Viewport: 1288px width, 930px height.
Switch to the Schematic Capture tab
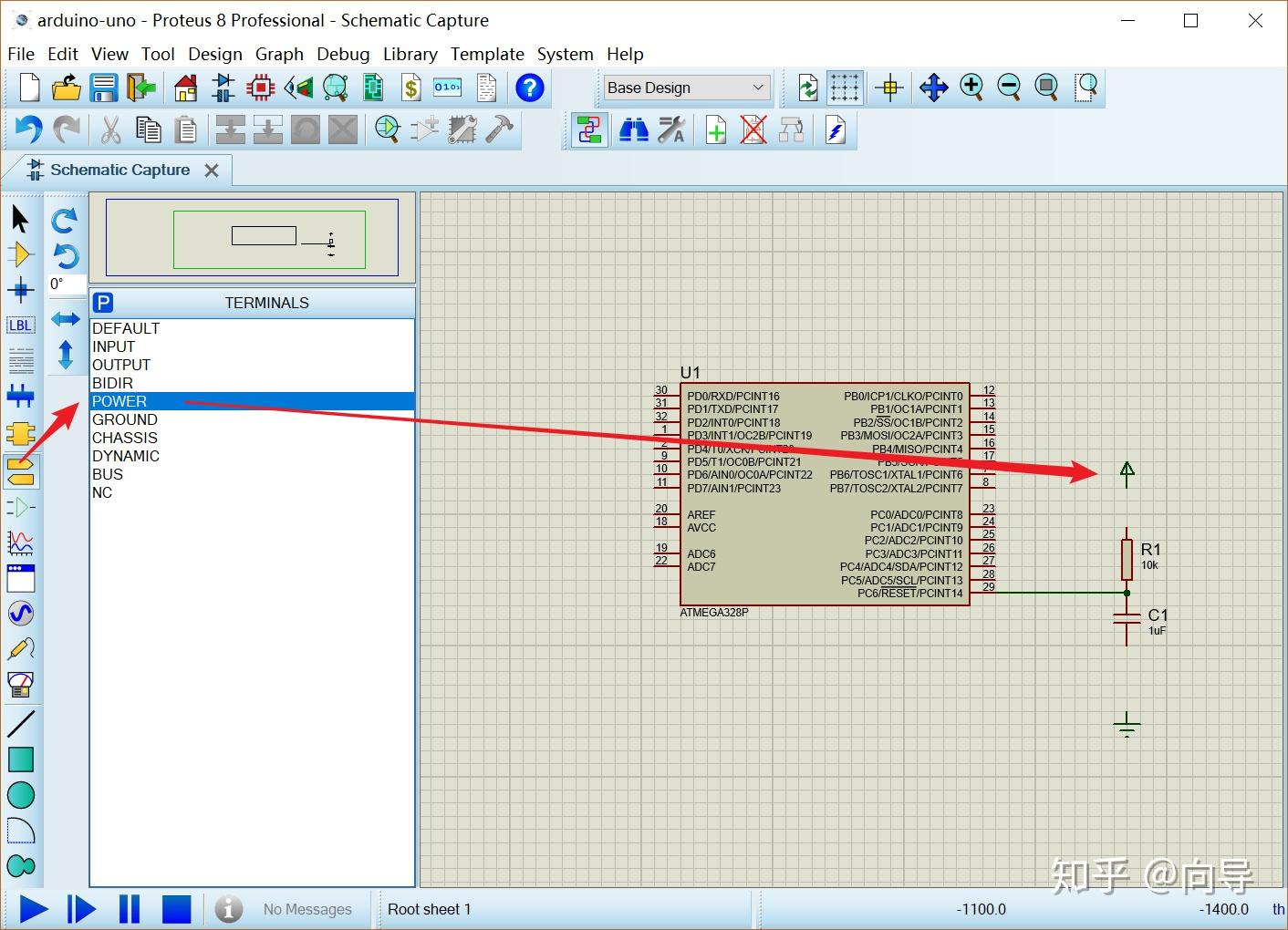click(119, 170)
